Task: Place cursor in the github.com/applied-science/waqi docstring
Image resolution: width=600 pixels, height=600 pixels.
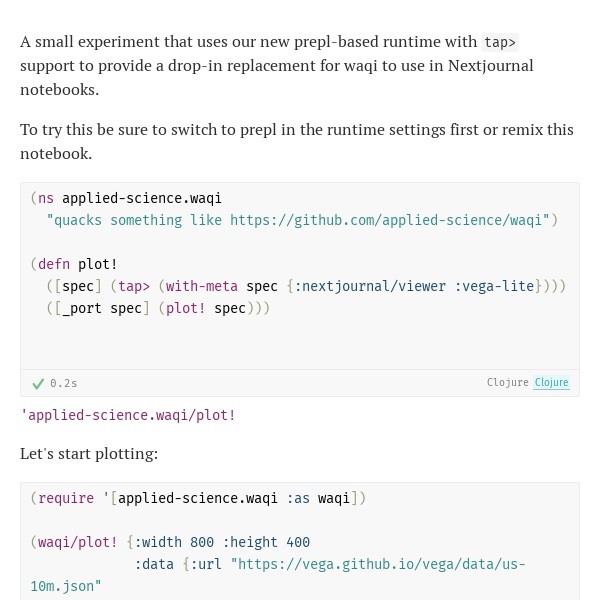Action: tap(302, 220)
